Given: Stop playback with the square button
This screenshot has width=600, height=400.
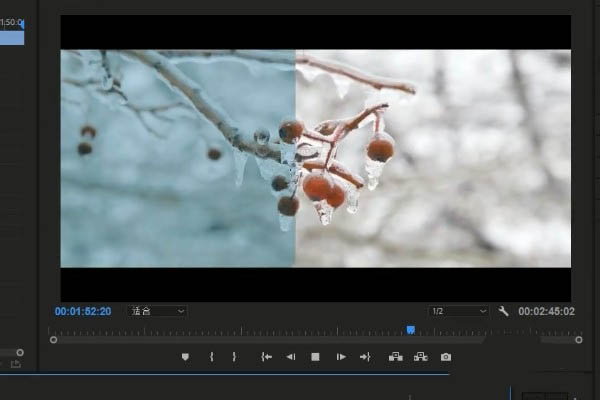Looking at the screenshot, I should [315, 357].
